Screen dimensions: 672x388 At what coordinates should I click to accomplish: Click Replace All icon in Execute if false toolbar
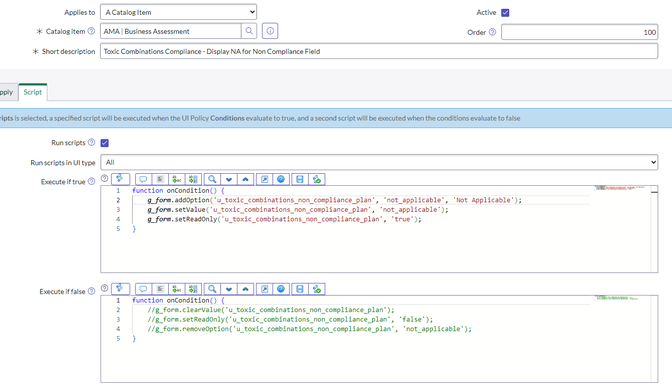(193, 289)
